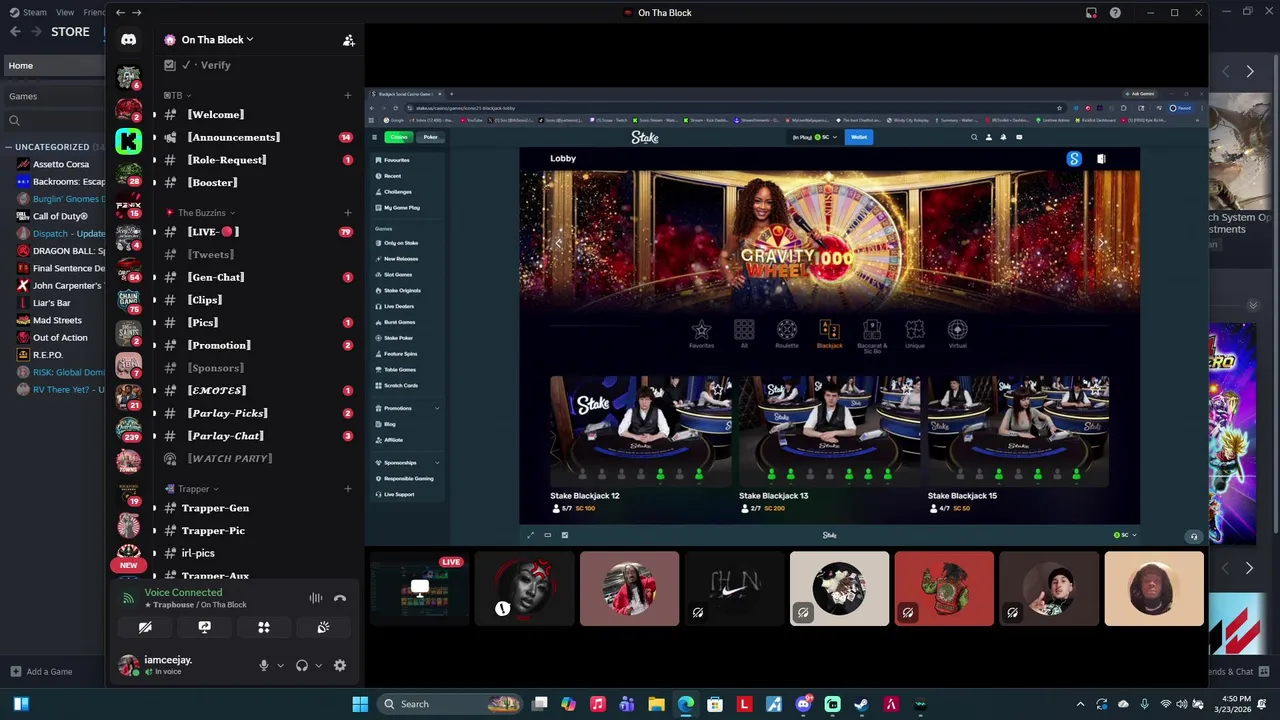Open the Stake Blackjack 13 table

pyautogui.click(x=829, y=445)
